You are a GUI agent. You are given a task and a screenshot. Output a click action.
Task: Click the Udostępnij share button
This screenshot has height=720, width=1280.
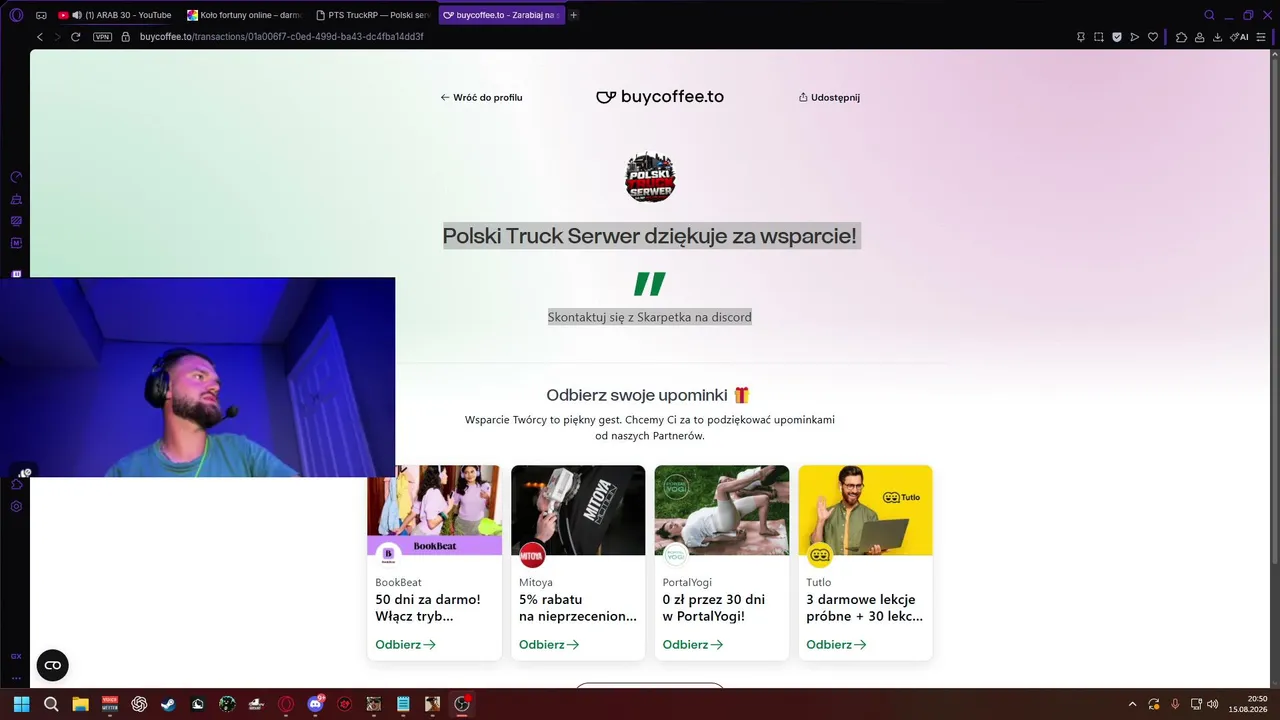[x=829, y=97]
